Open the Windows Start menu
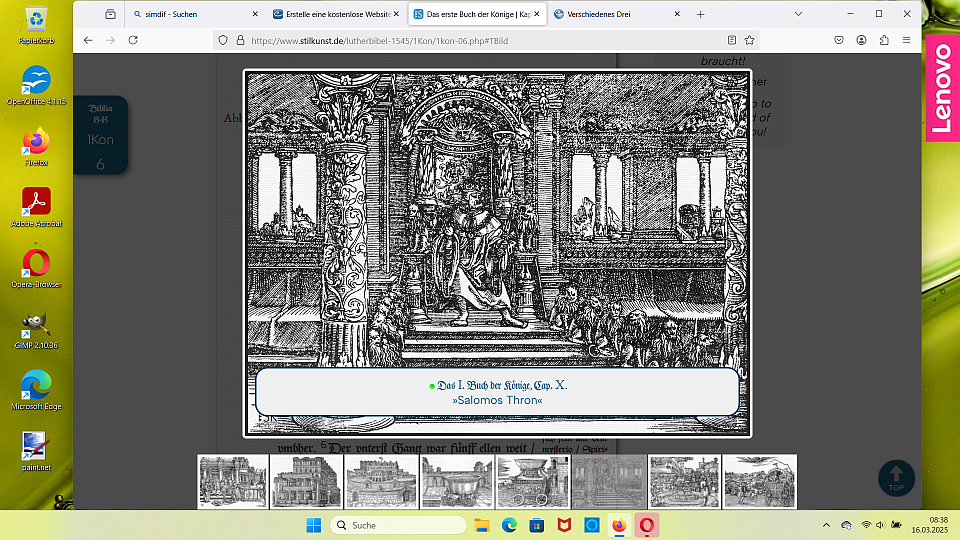The height and width of the screenshot is (540, 960). click(313, 525)
